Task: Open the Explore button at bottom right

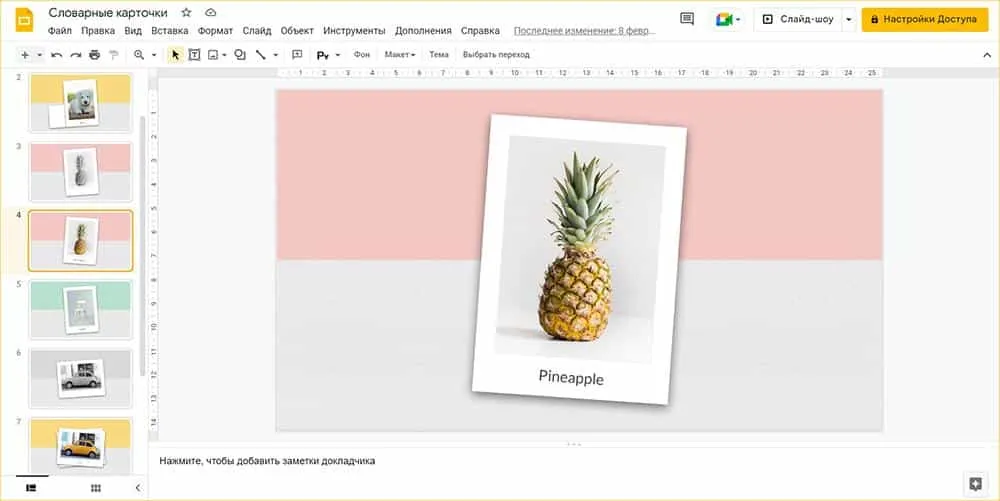Action: coord(975,484)
